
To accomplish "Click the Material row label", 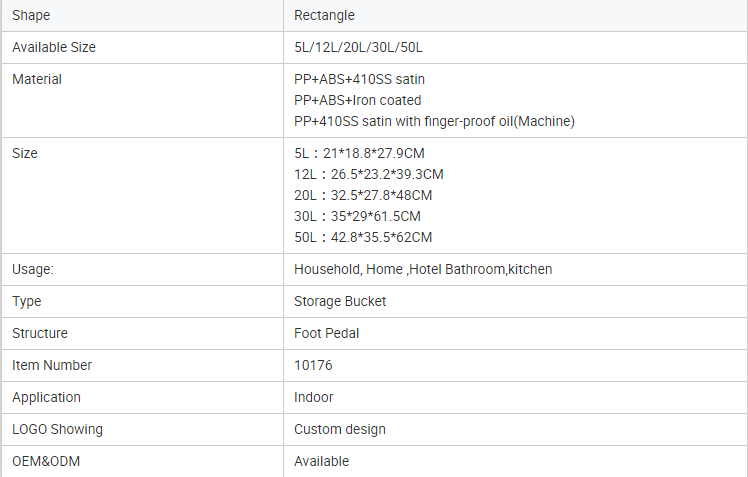I will click(x=37, y=79).
